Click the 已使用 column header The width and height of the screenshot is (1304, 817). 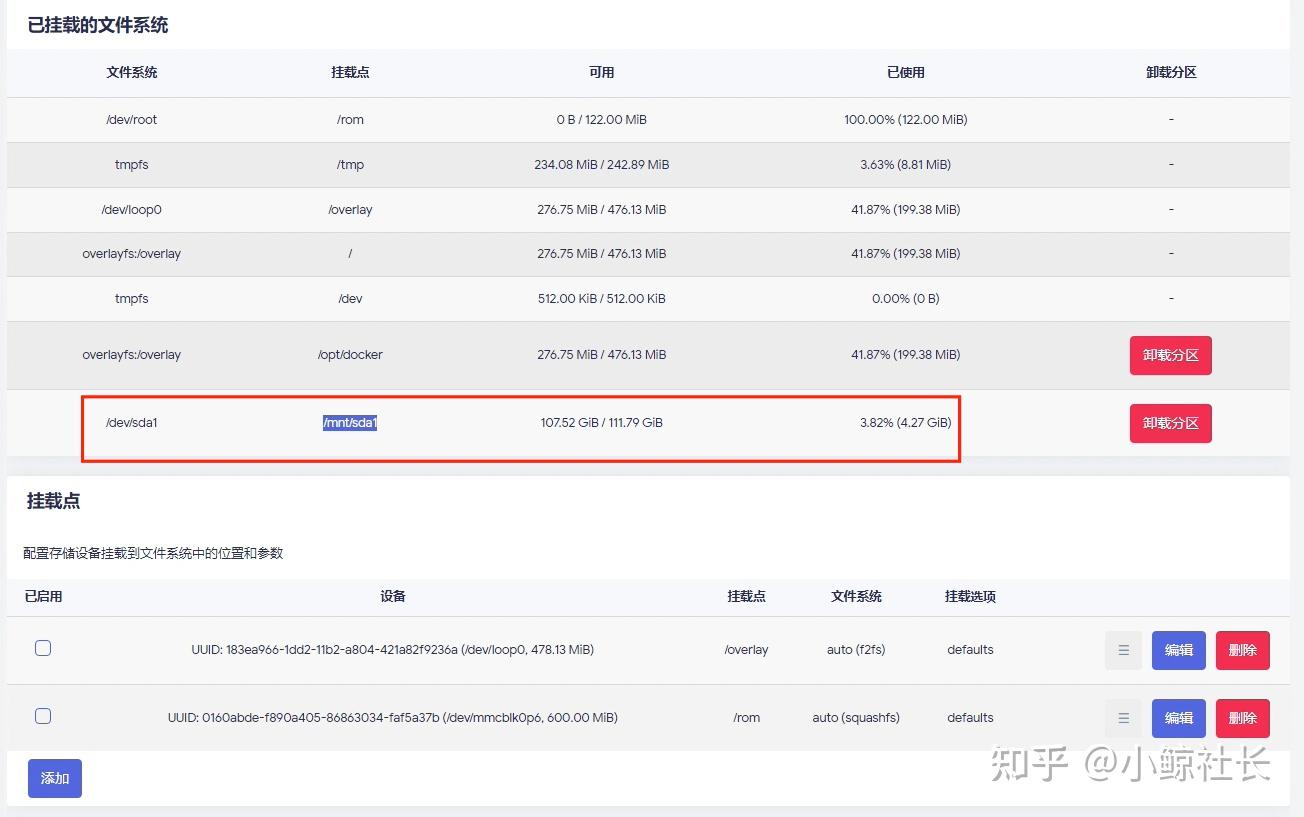click(905, 71)
